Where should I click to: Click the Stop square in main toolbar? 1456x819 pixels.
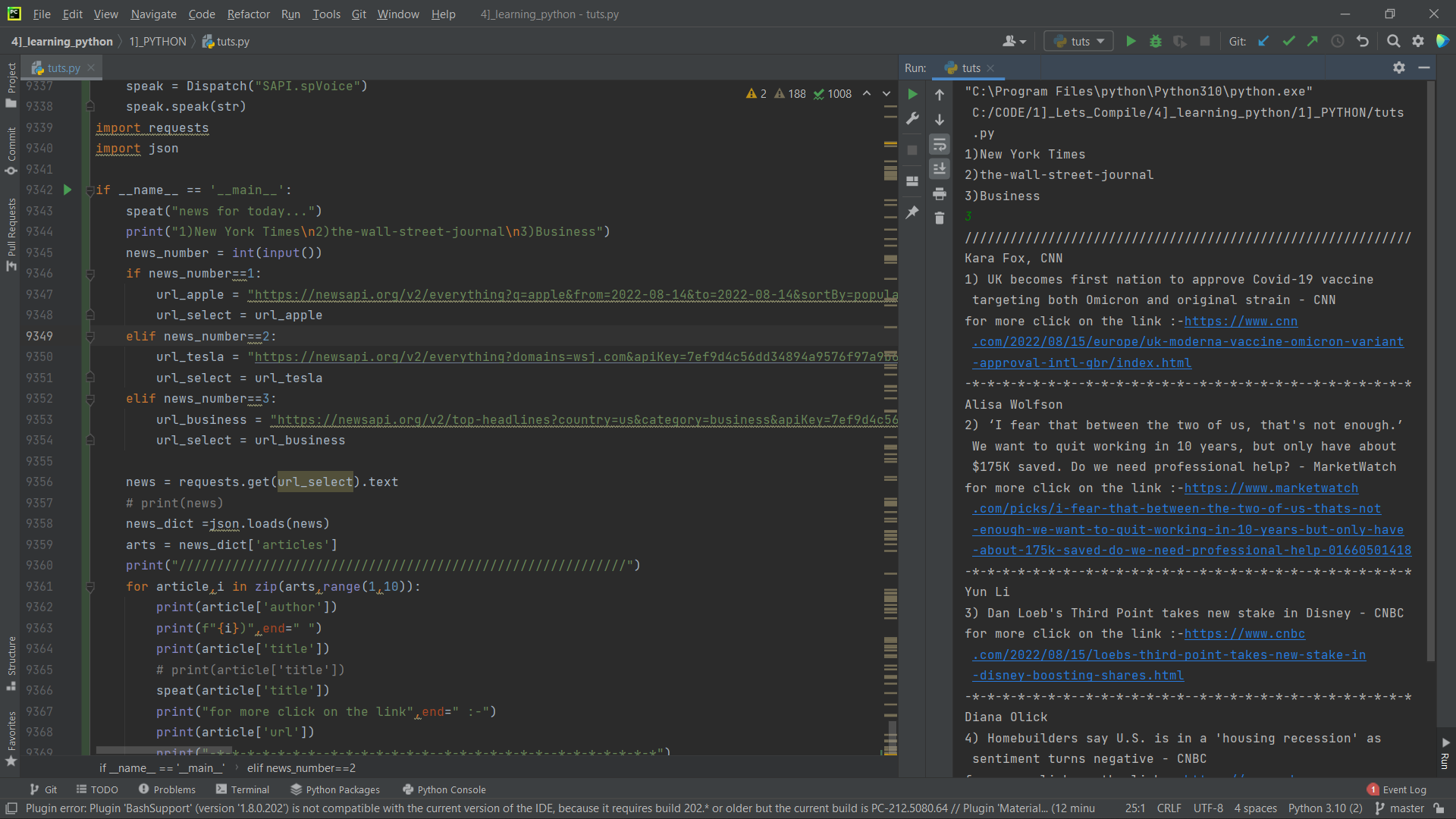pos(1205,41)
